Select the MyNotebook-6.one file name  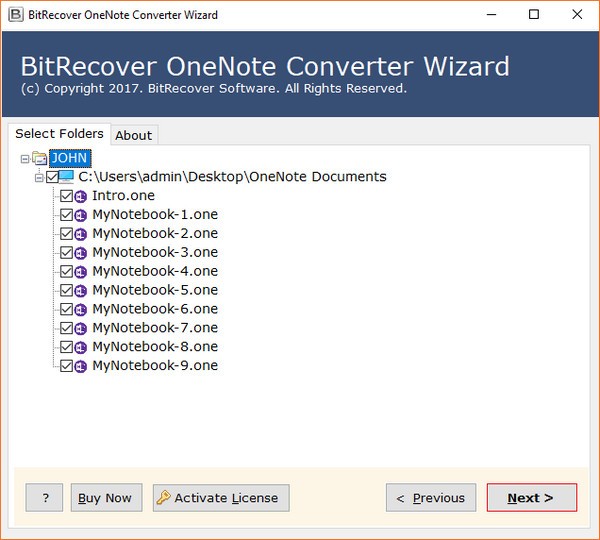click(155, 308)
